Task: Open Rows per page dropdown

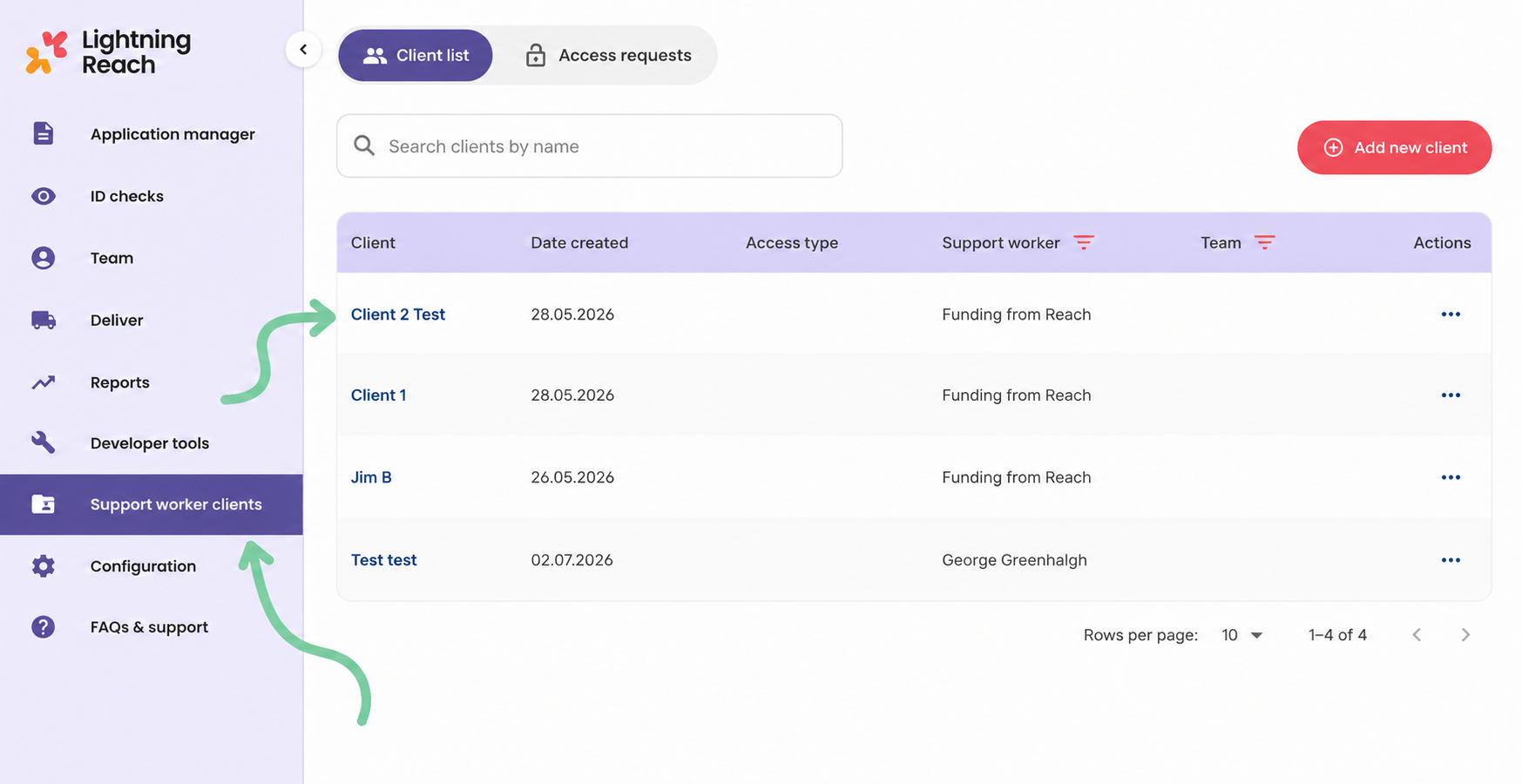Action: 1242,635
